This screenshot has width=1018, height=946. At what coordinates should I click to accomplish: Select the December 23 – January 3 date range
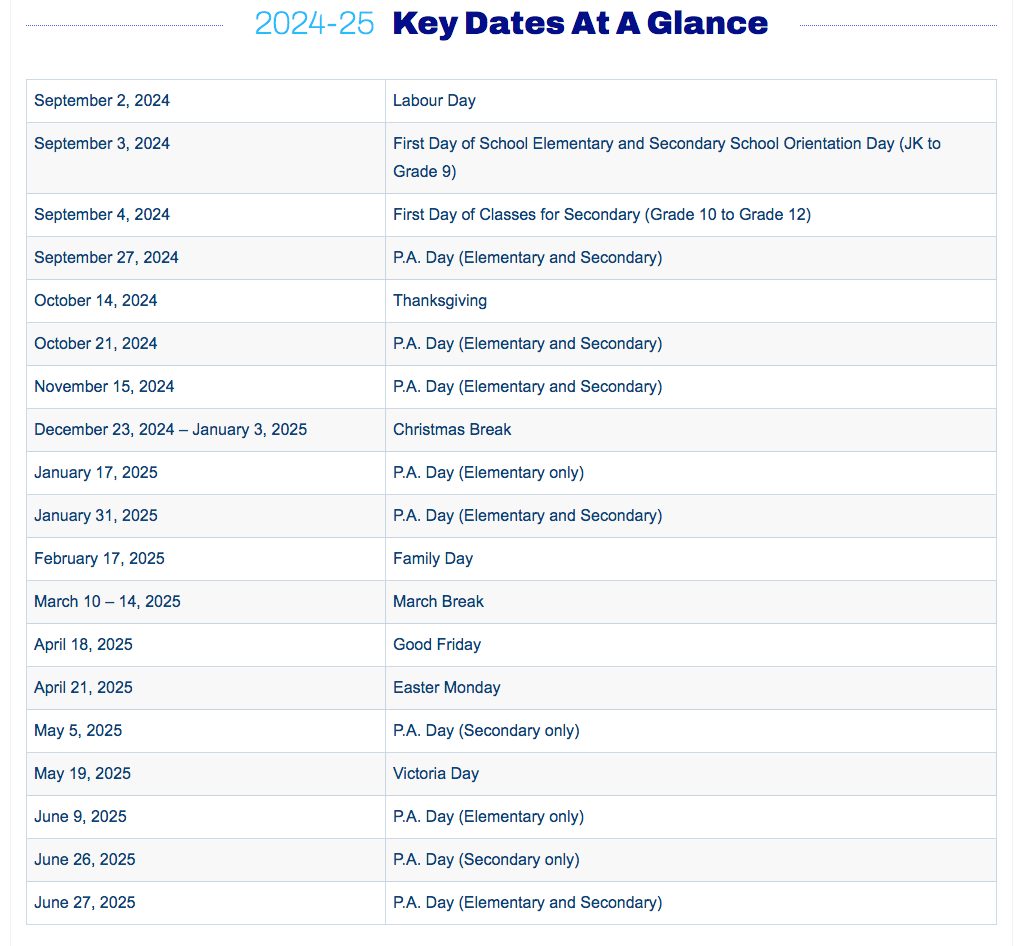click(x=170, y=430)
